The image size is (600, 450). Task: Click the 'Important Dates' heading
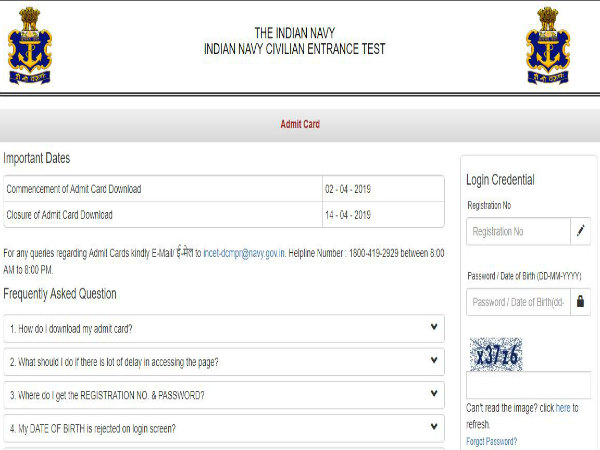click(37, 158)
